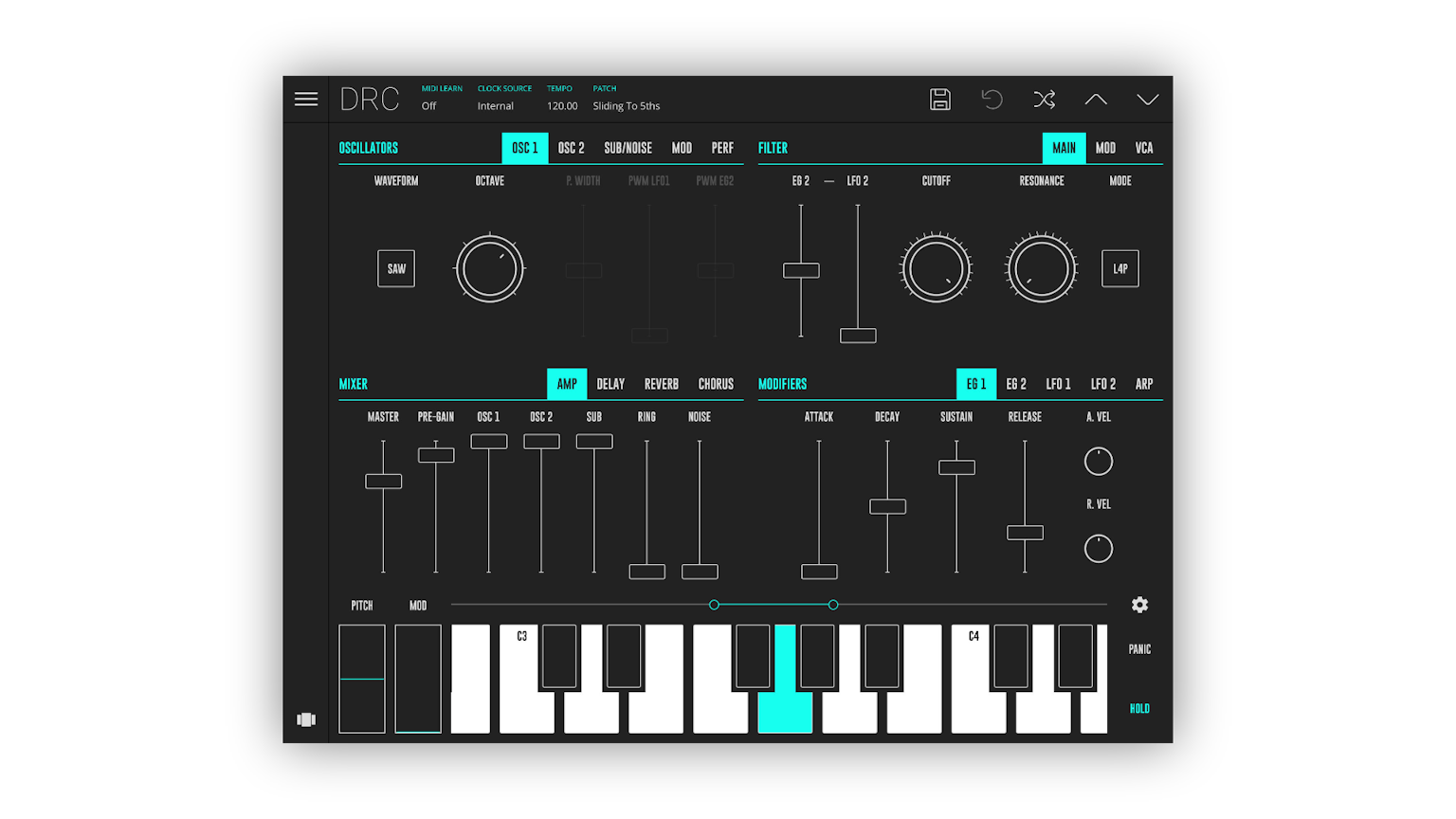
Task: Switch to the SUB/NOISE tab
Action: (x=628, y=148)
